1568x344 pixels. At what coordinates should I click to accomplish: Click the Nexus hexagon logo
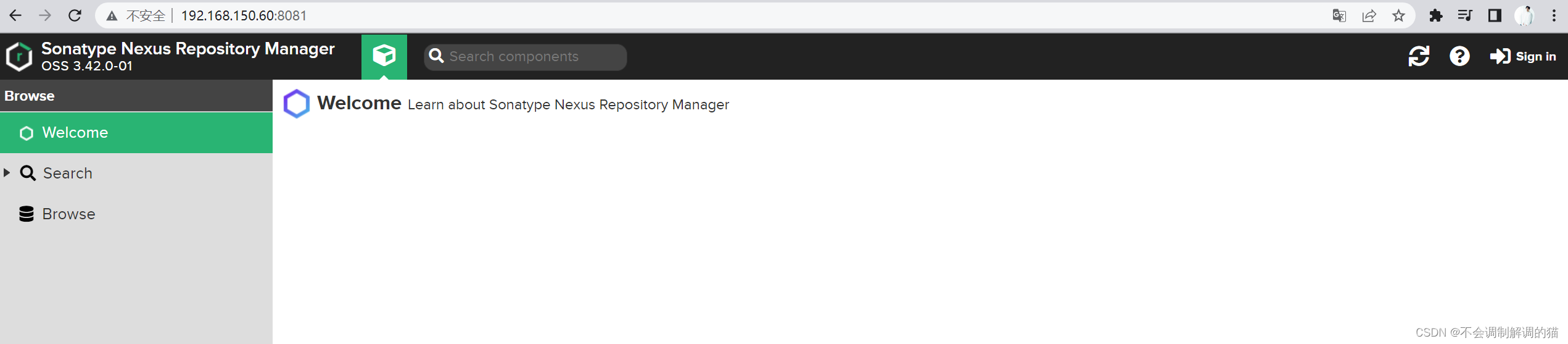tap(19, 57)
